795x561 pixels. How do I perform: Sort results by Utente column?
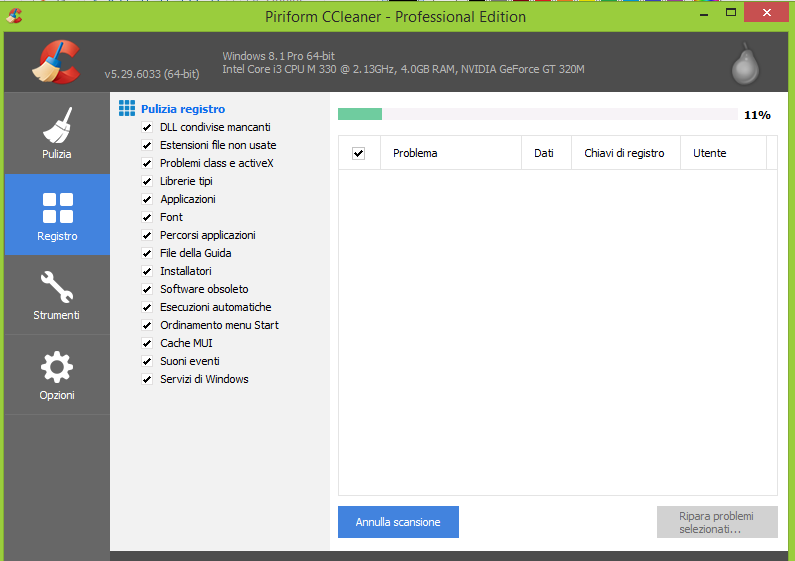click(723, 153)
